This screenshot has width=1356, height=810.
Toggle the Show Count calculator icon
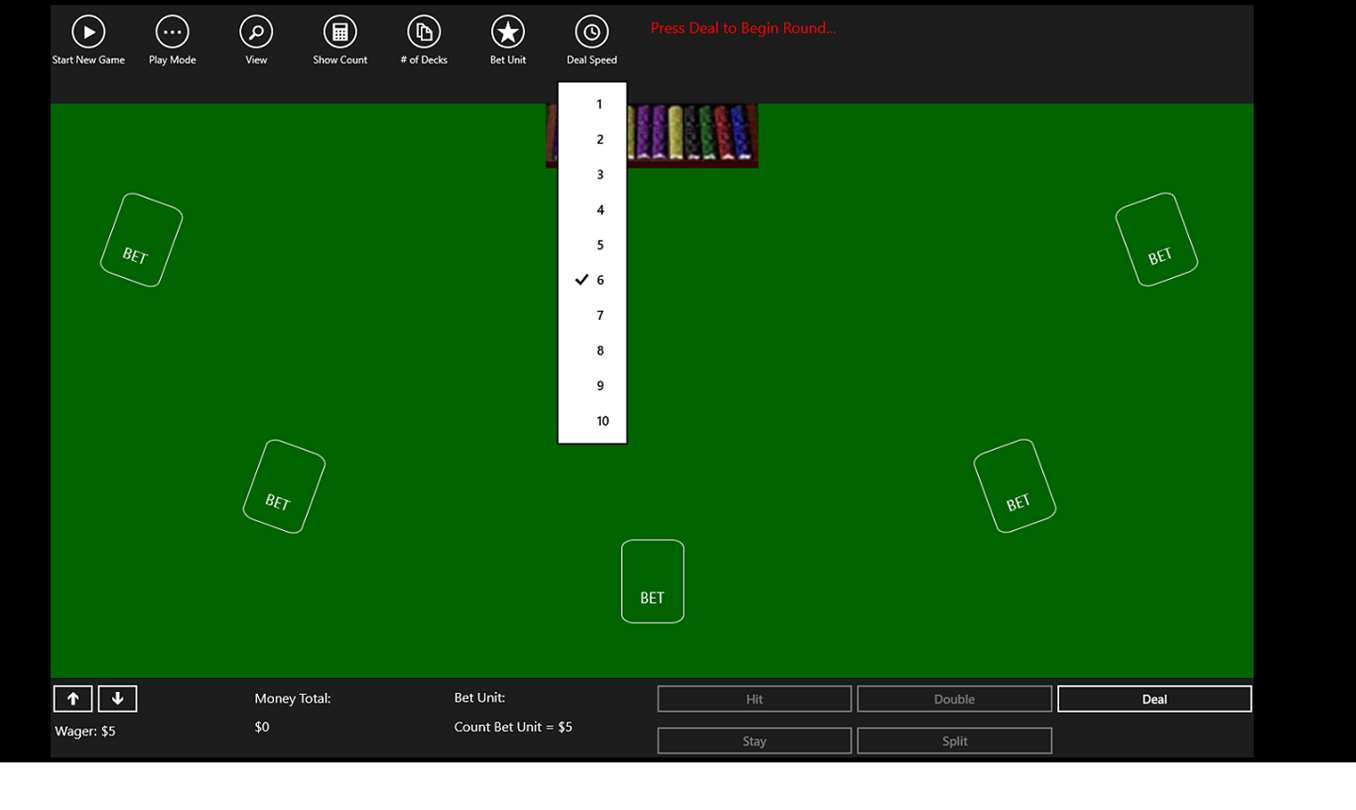pyautogui.click(x=340, y=32)
